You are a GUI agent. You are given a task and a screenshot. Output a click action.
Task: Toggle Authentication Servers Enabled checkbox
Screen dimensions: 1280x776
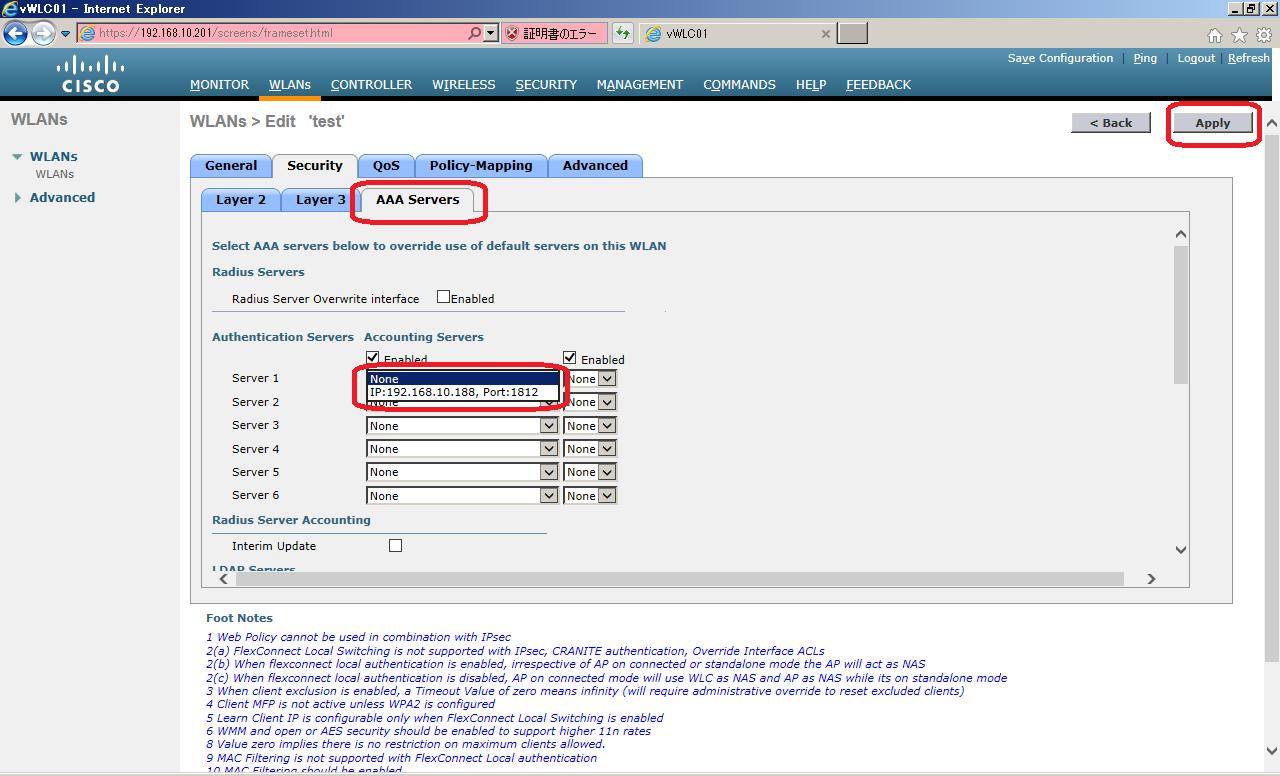coord(373,357)
